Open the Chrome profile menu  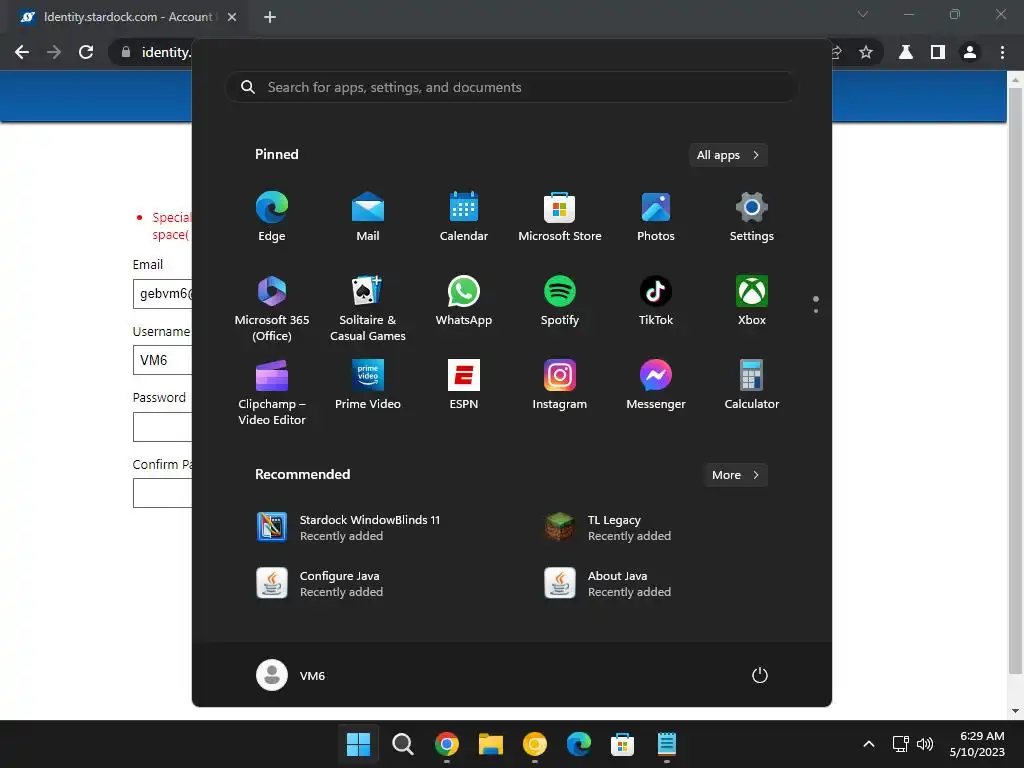click(970, 52)
